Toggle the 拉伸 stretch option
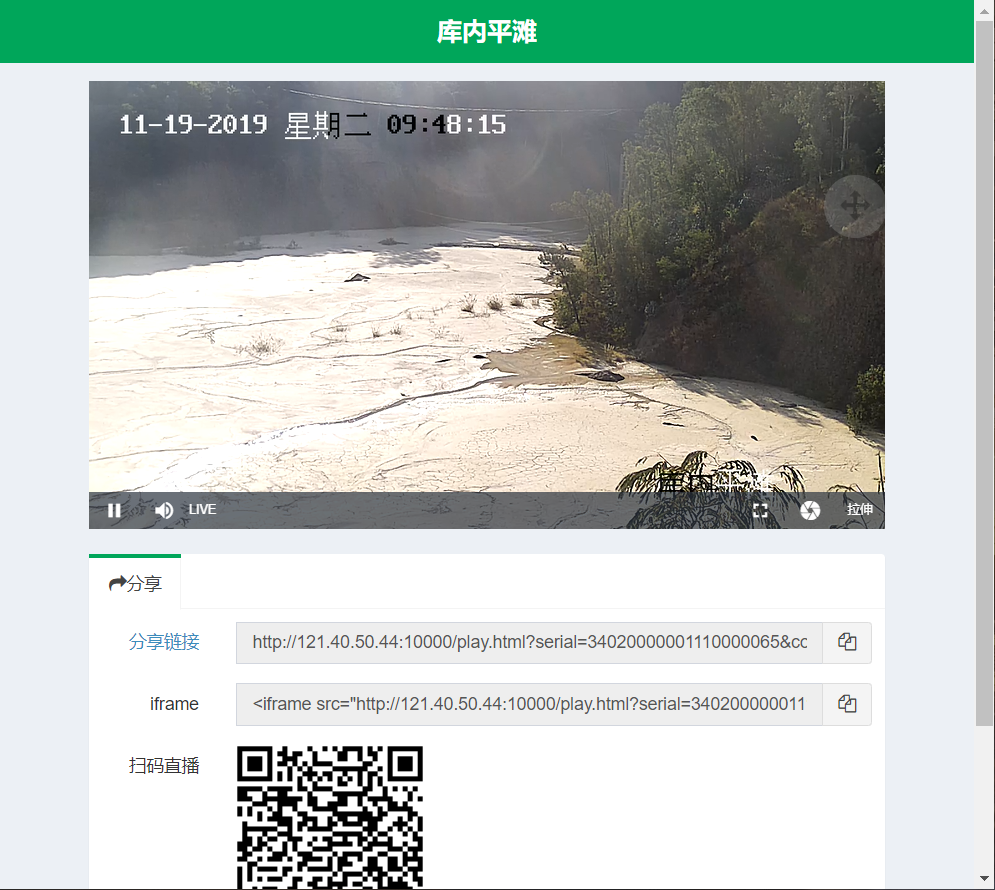 pyautogui.click(x=860, y=509)
